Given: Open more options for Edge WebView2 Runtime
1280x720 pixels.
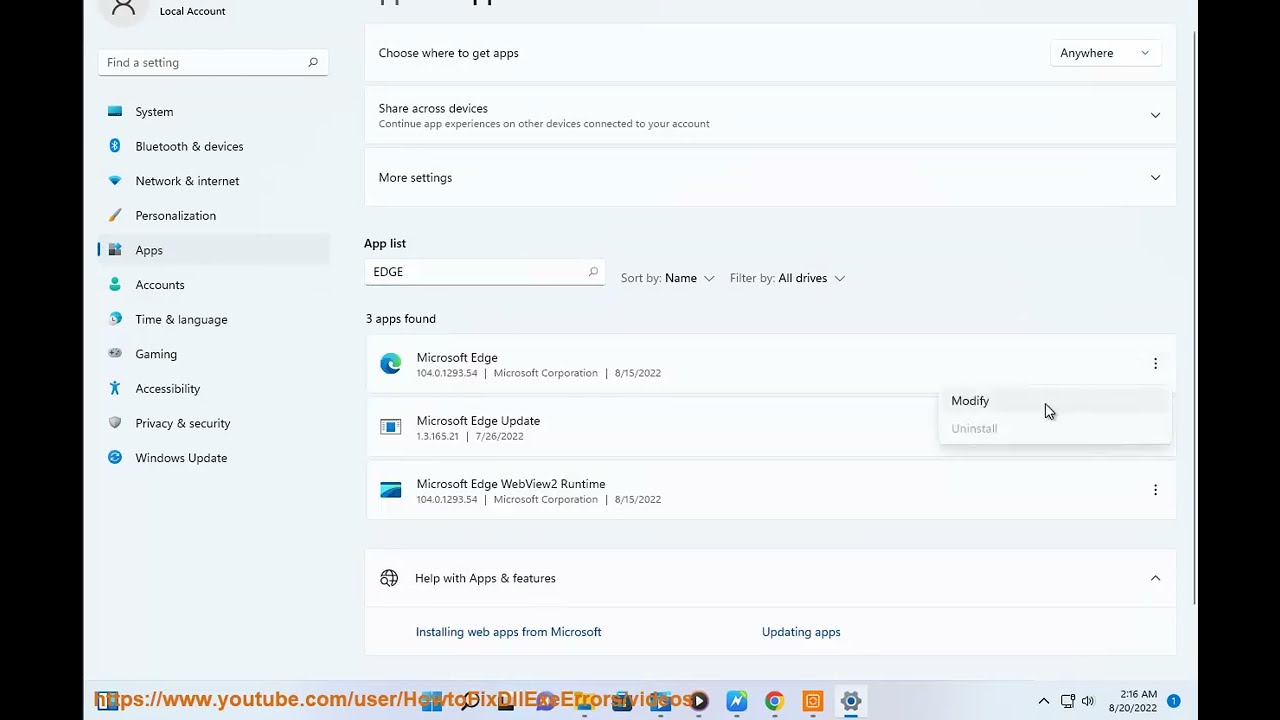Looking at the screenshot, I should [1155, 490].
